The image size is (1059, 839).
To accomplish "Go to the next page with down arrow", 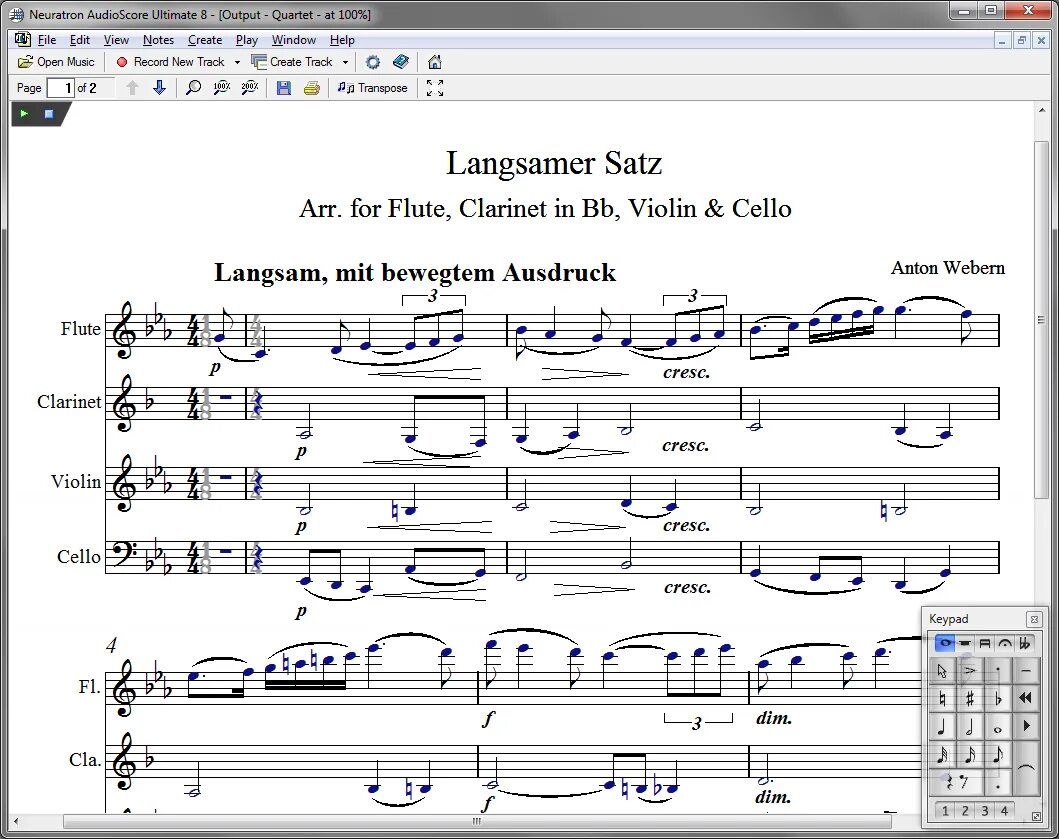I will pyautogui.click(x=159, y=88).
